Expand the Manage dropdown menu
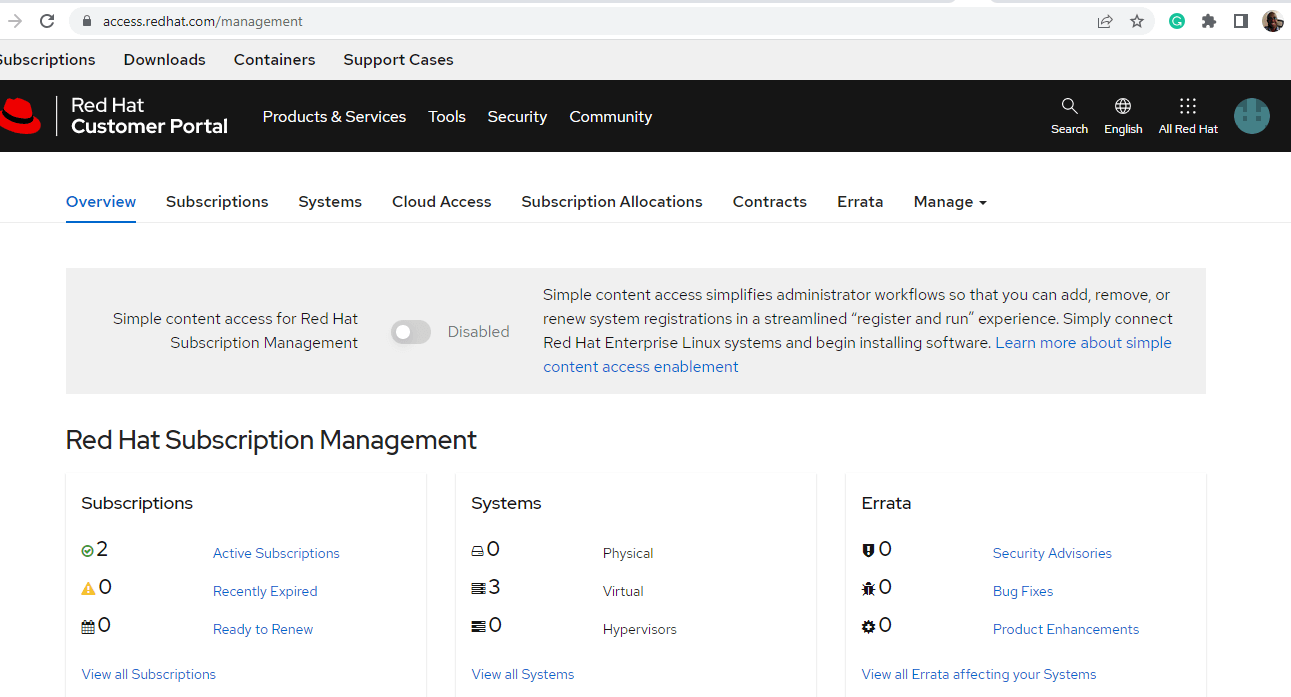The image size is (1291, 697). [x=949, y=202]
